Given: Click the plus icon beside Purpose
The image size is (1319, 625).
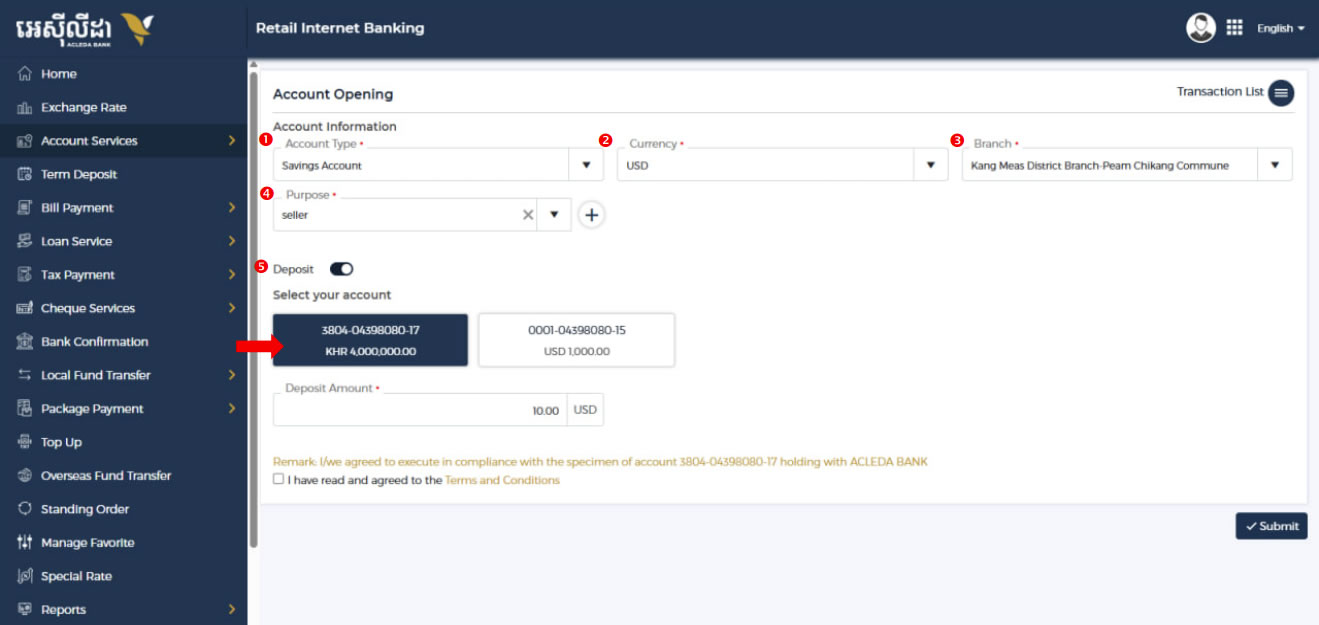Looking at the screenshot, I should click(x=592, y=215).
